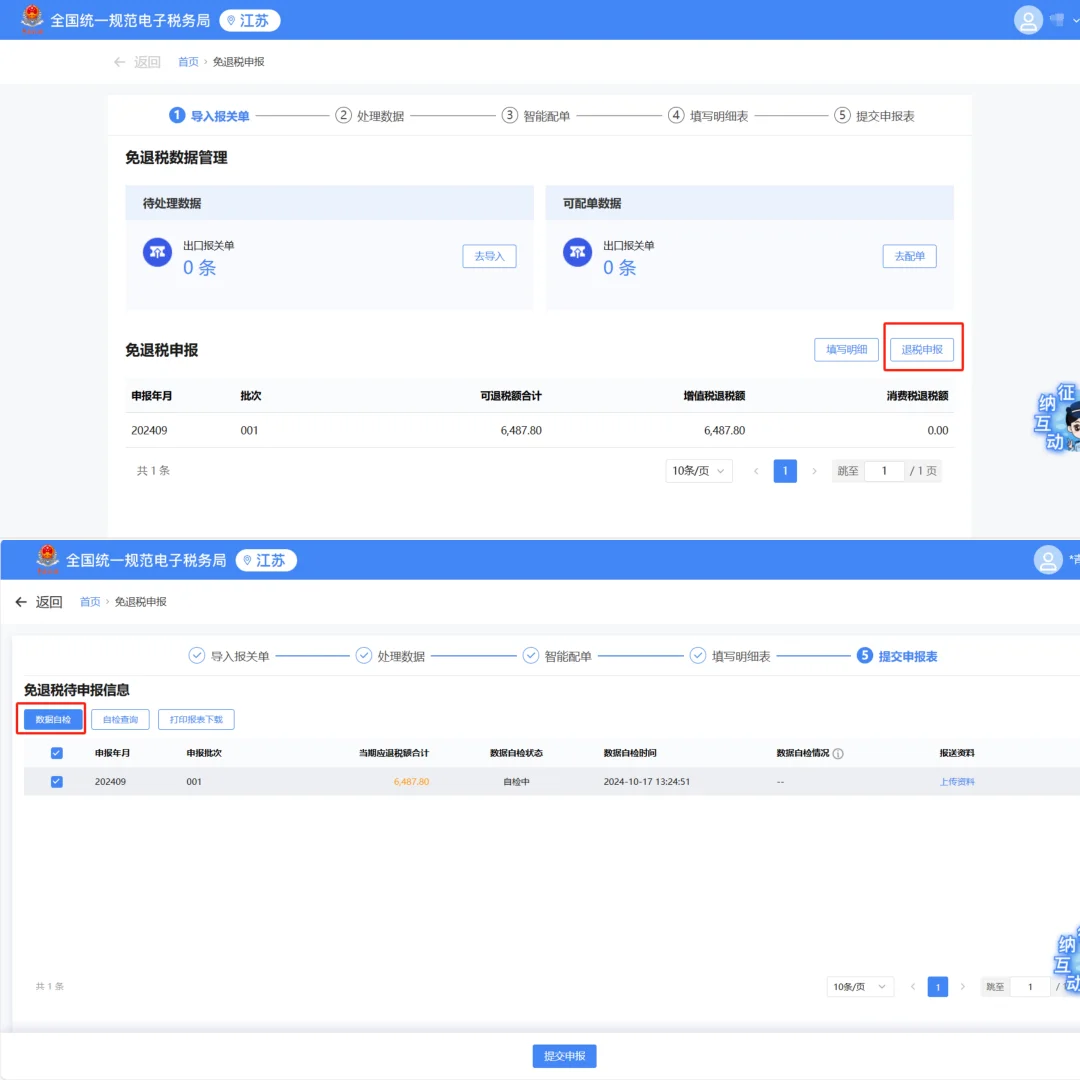Select step 5 提交申报表 in the top wizard
The image size is (1080, 1080).
874,116
